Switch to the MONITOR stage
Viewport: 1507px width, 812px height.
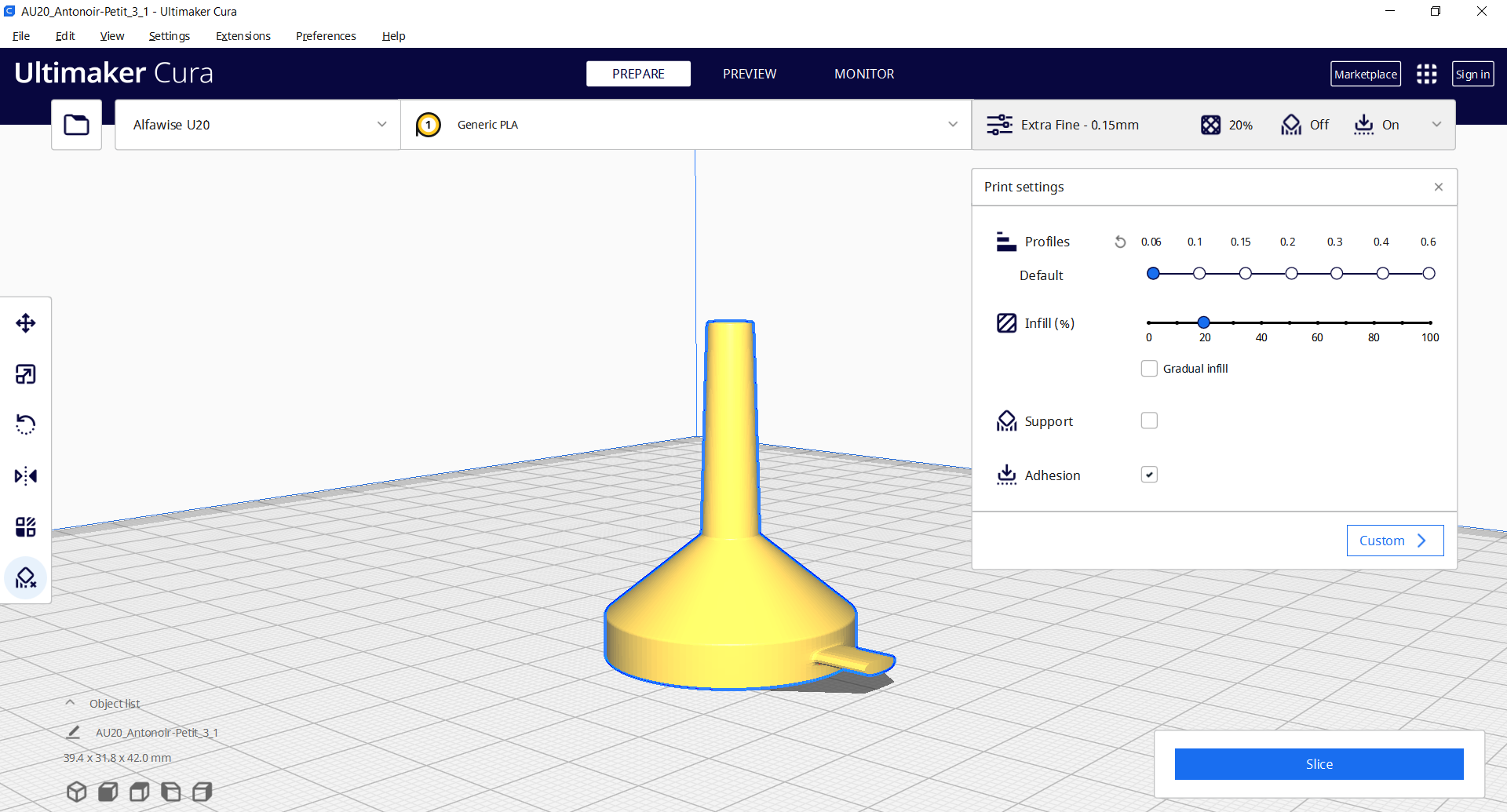tap(864, 74)
